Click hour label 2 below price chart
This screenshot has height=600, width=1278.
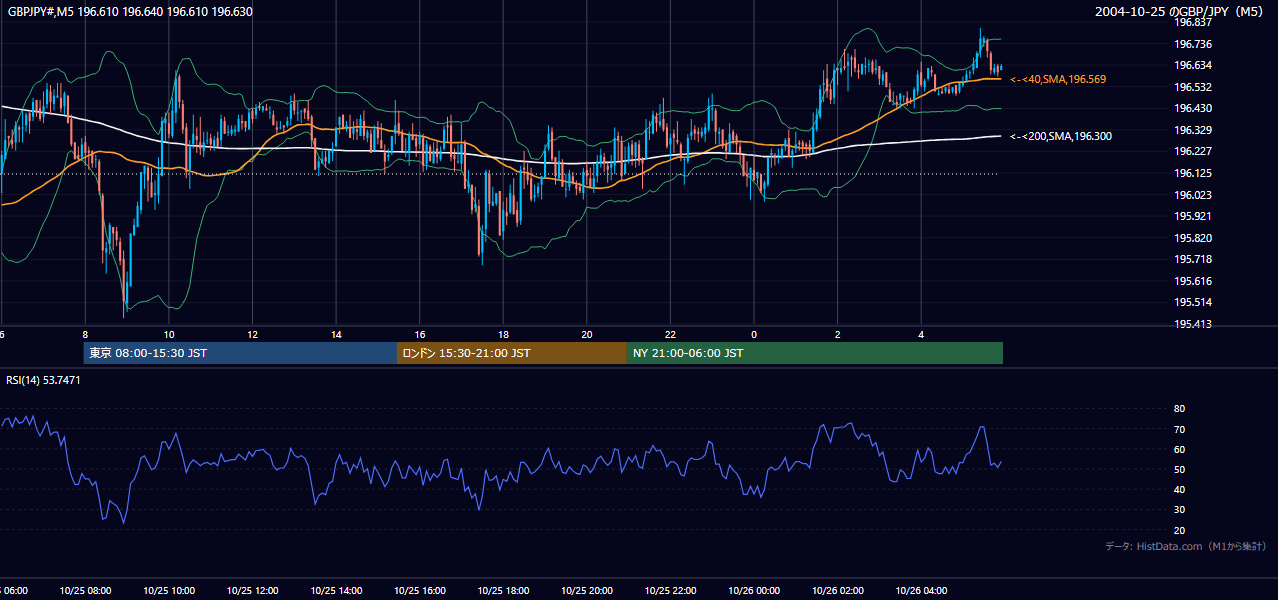point(838,334)
